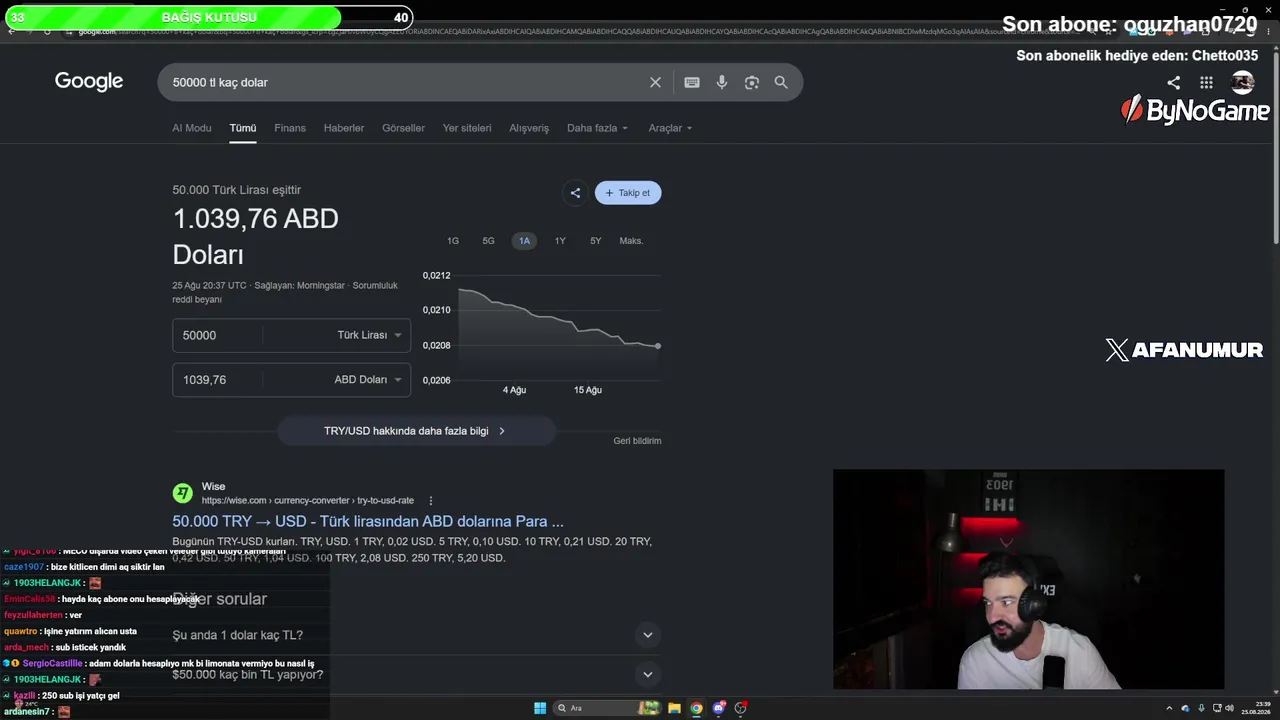1280x720 pixels.
Task: Select the 1A chart range
Action: (524, 241)
